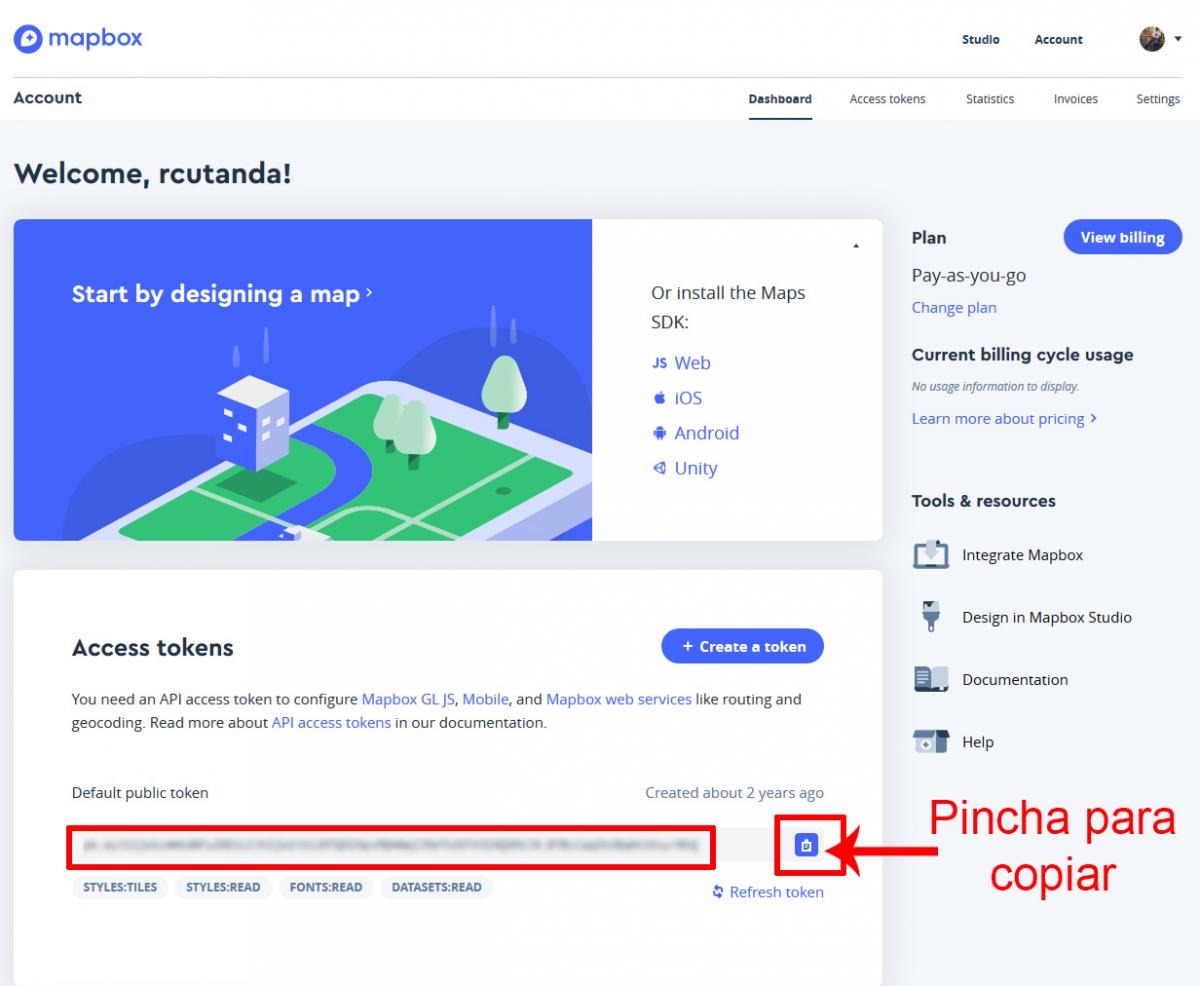This screenshot has width=1200, height=986.
Task: Click Start by designing a map
Action: click(222, 294)
